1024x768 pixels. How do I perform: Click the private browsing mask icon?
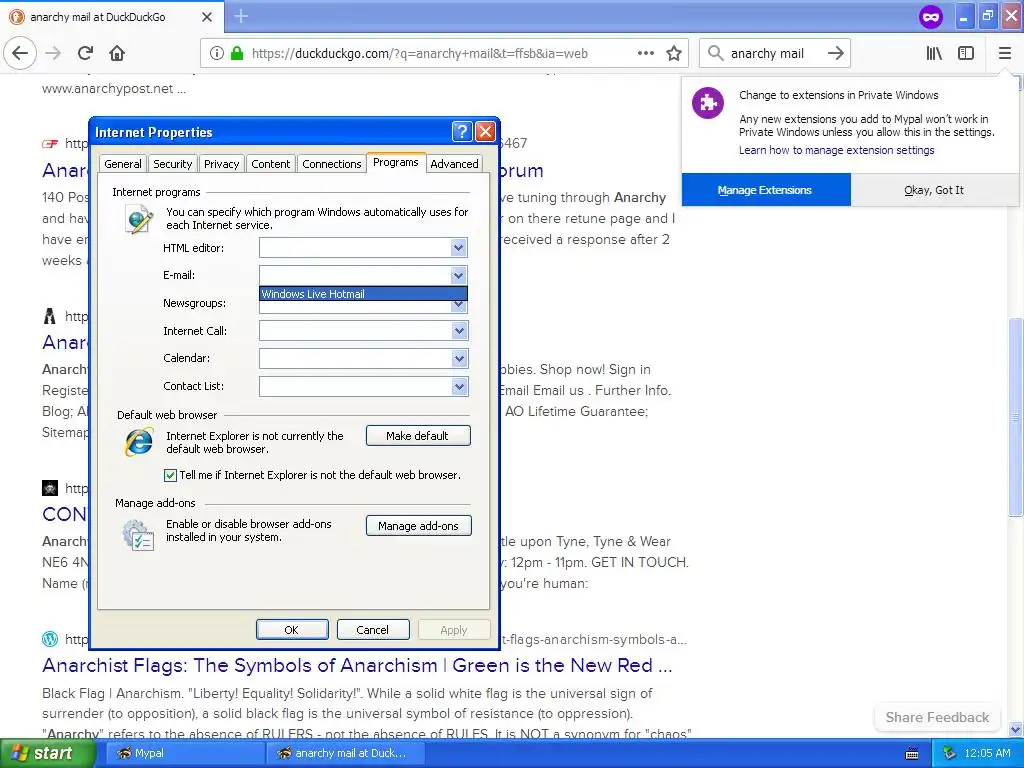tap(931, 17)
